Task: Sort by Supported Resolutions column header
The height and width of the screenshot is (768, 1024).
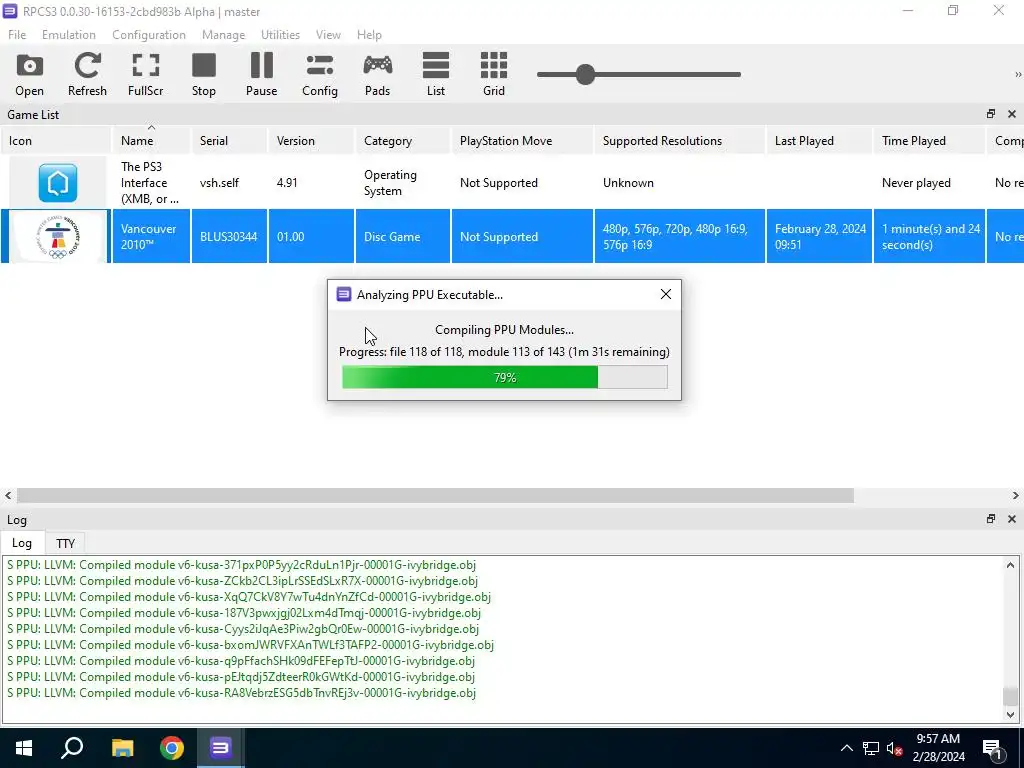Action: (x=679, y=140)
